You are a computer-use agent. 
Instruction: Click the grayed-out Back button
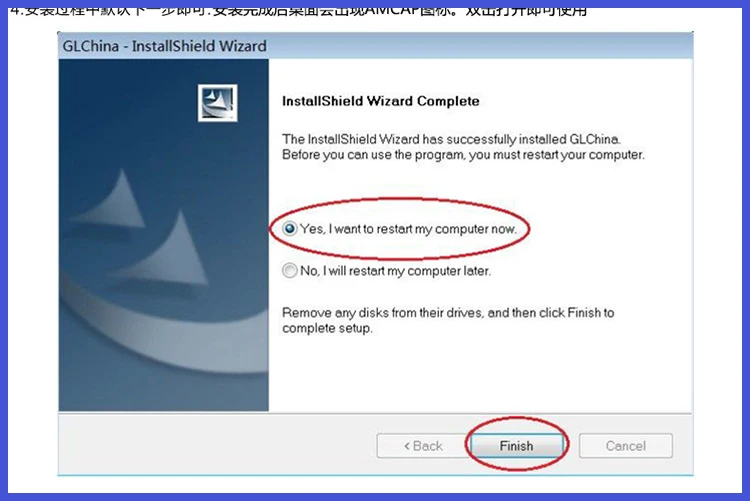tap(423, 446)
